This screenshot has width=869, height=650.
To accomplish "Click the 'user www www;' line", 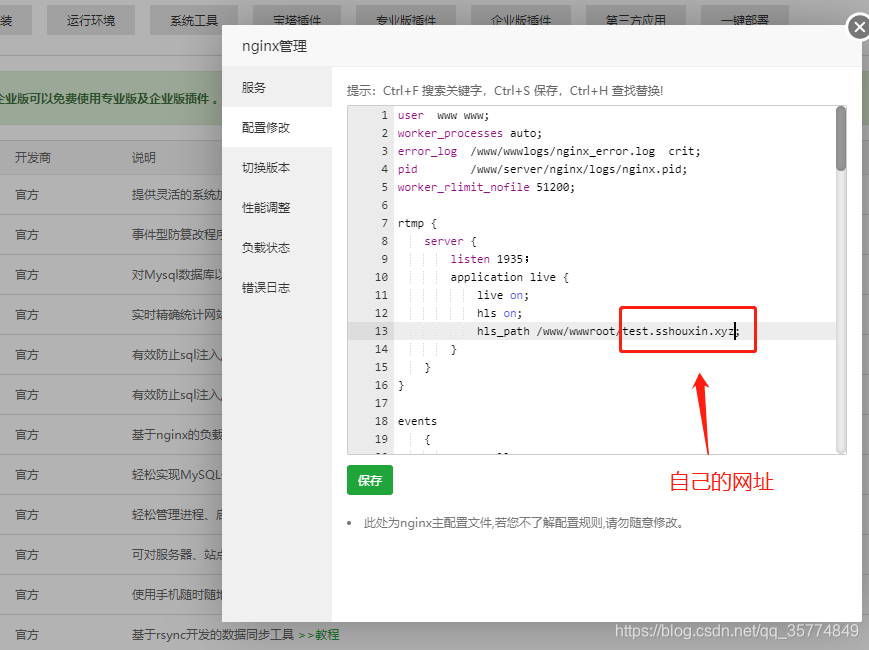I will (443, 115).
